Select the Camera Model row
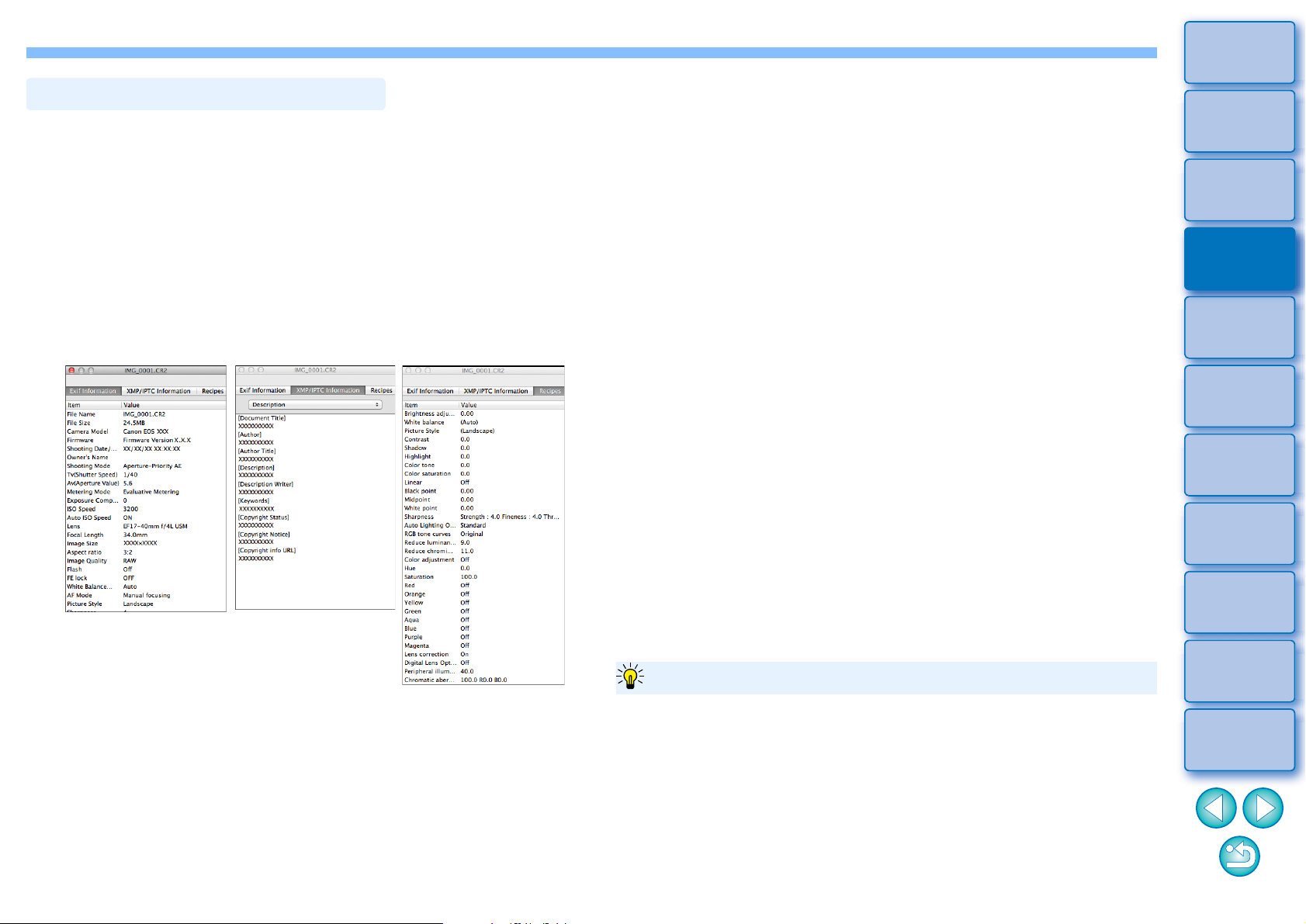The width and height of the screenshot is (1306, 924). click(x=146, y=431)
